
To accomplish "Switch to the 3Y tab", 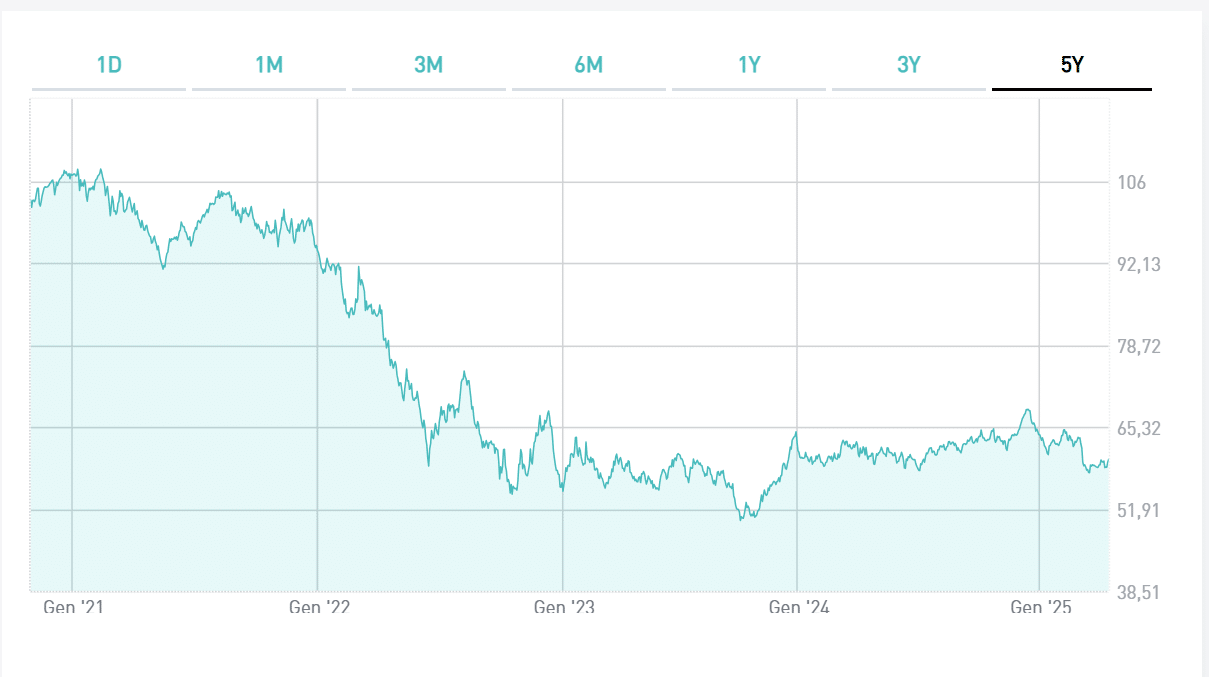I will (908, 66).
